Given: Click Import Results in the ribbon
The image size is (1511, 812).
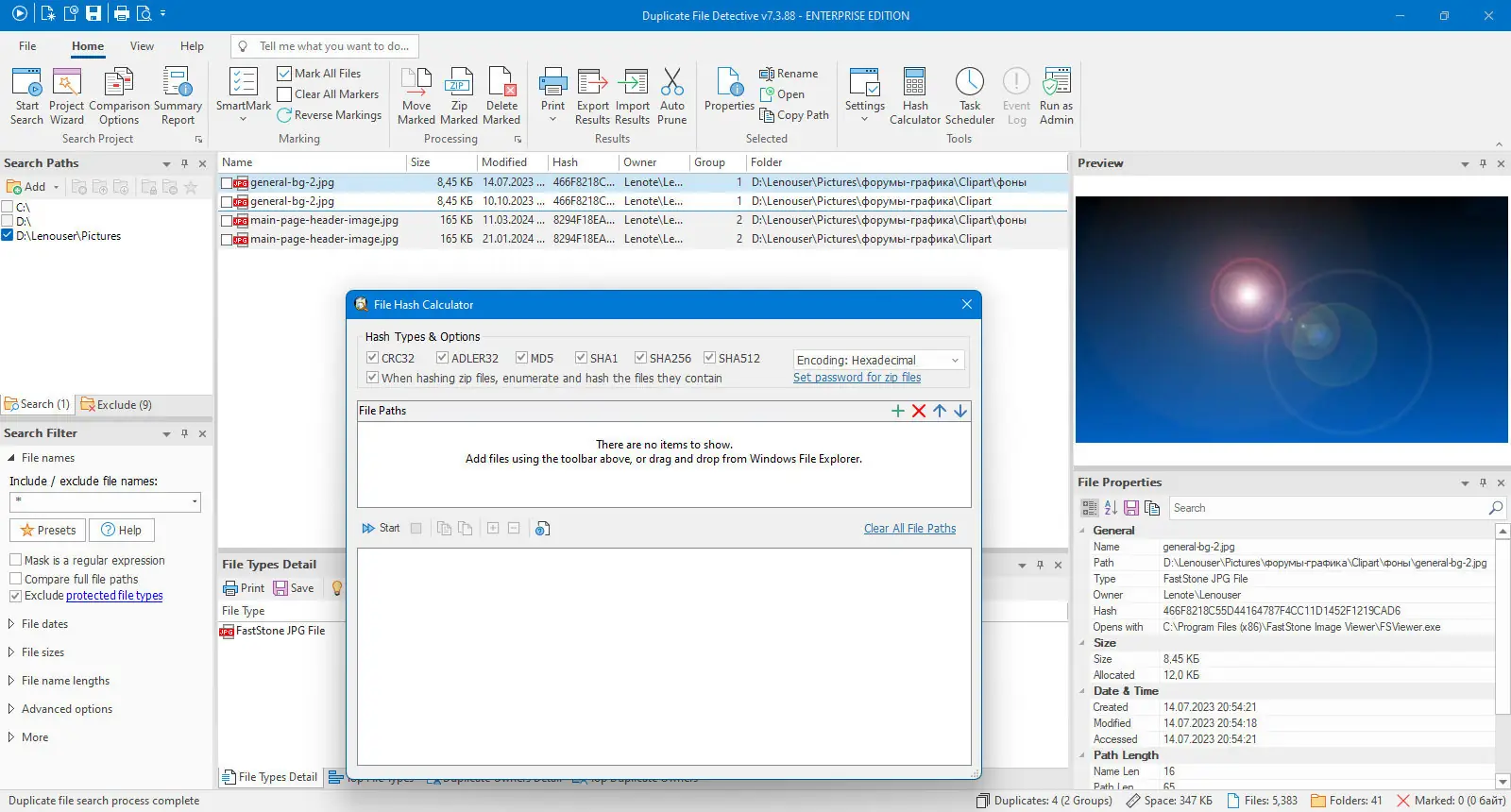Looking at the screenshot, I should pos(633,95).
